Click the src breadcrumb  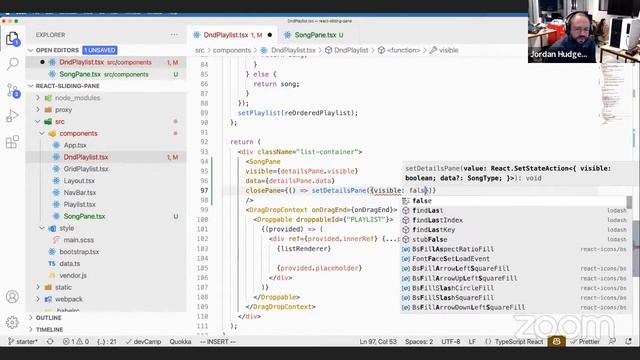tap(199, 50)
